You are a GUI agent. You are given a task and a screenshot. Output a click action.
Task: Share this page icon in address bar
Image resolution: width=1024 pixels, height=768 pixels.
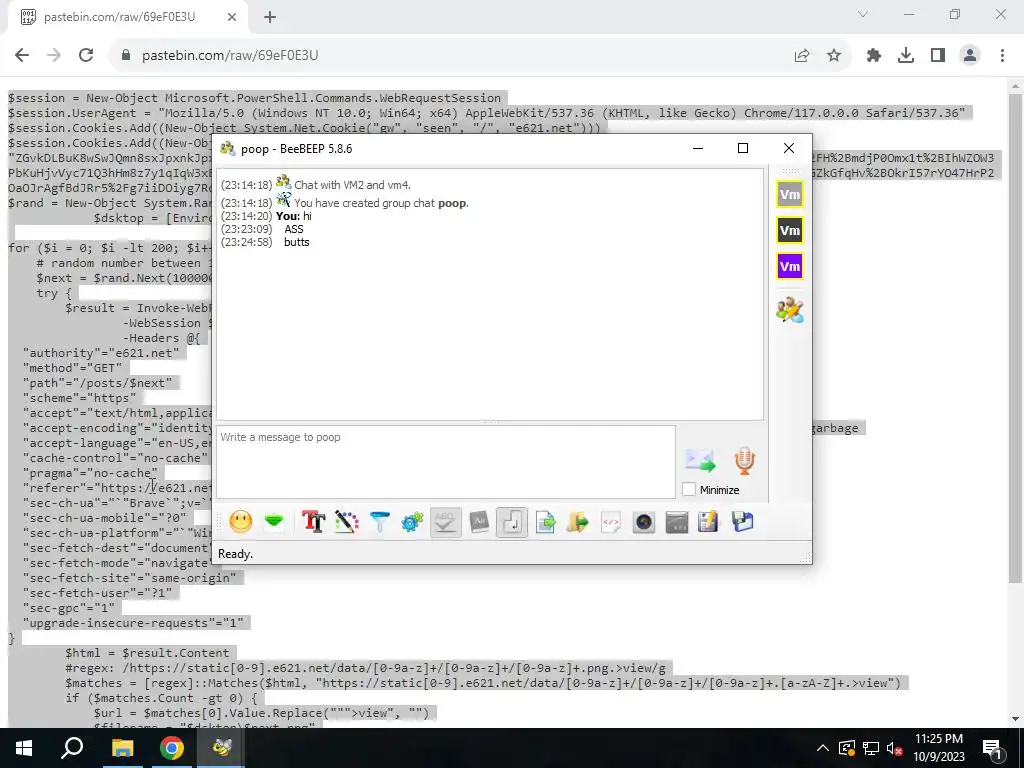pyautogui.click(x=802, y=56)
